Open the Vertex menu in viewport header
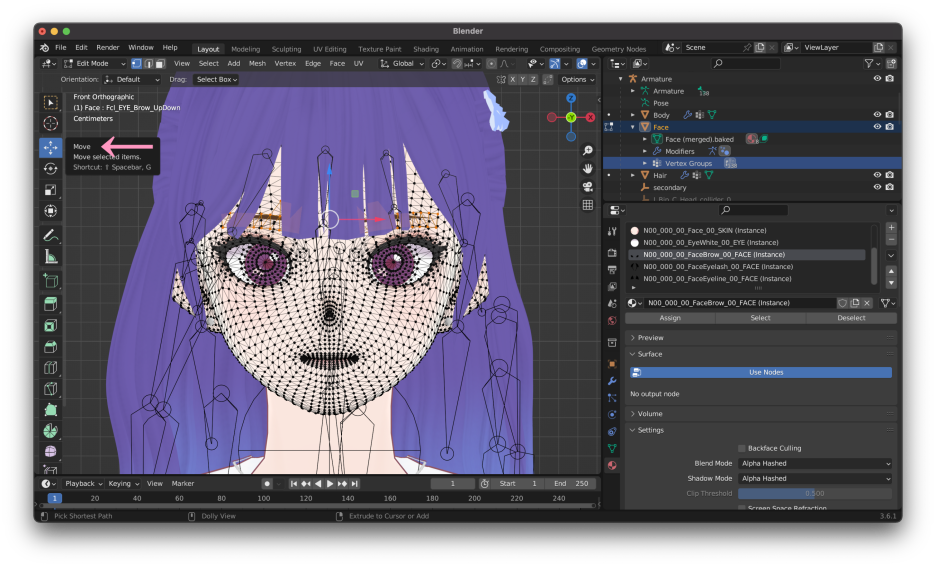Image resolution: width=936 pixels, height=567 pixels. 285,64
